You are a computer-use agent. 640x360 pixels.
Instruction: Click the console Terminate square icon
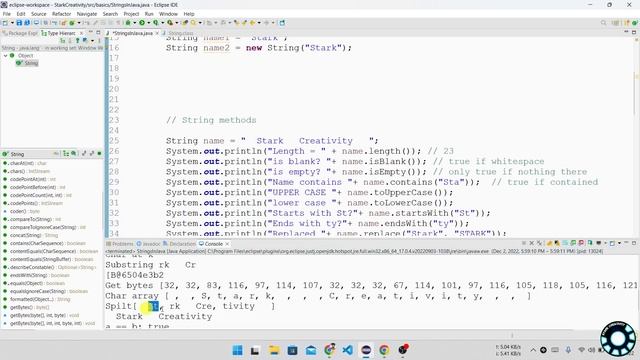tap(524, 243)
